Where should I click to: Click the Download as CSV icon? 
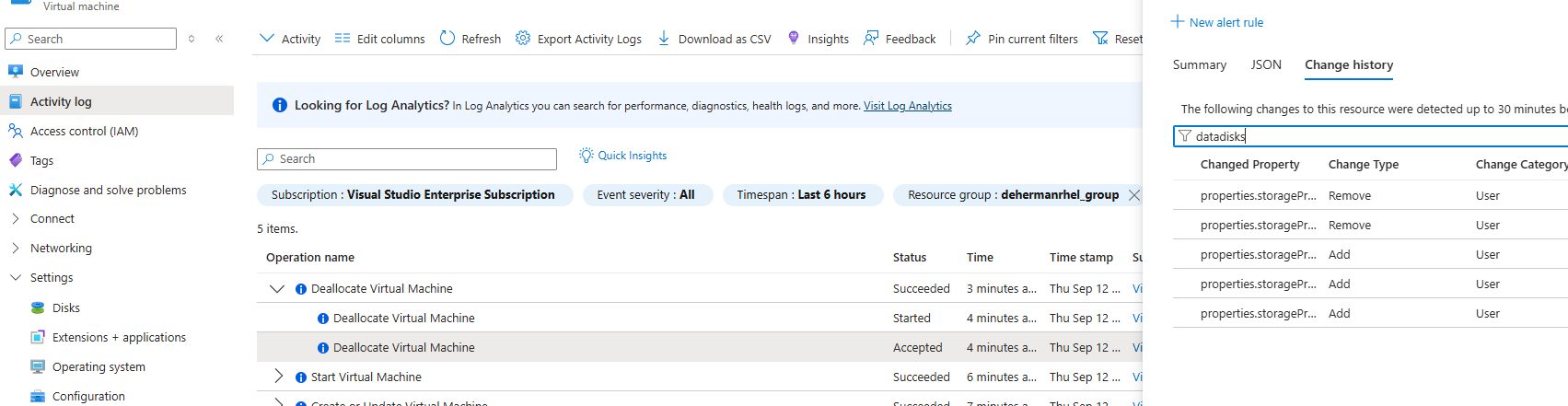click(x=664, y=38)
